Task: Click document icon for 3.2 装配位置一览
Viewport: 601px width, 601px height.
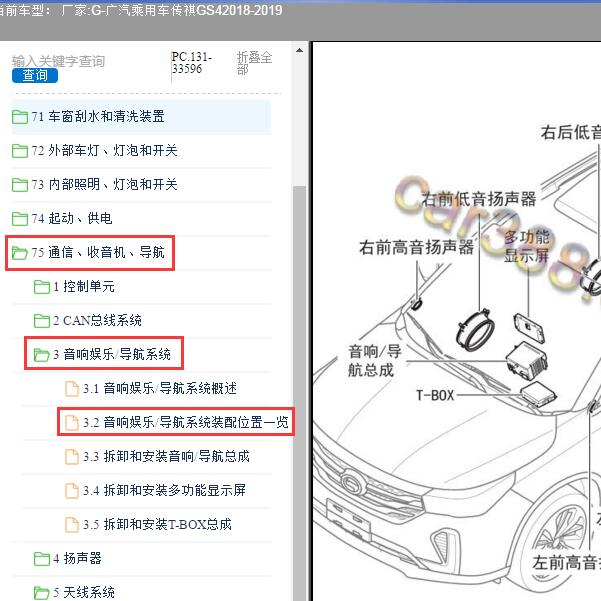Action: 72,423
